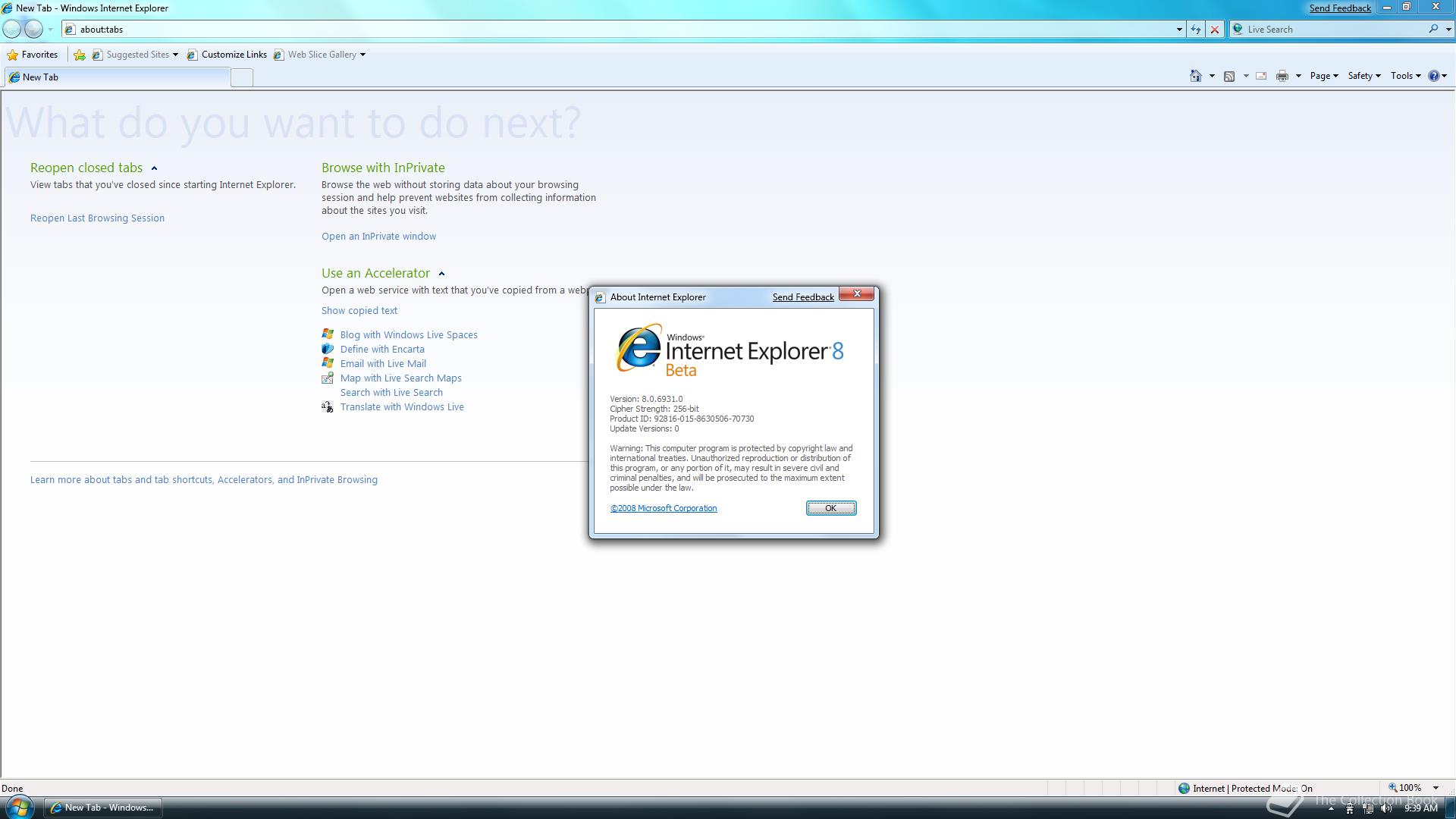Click the 100% zoom level button
1456x819 pixels.
pyautogui.click(x=1405, y=788)
